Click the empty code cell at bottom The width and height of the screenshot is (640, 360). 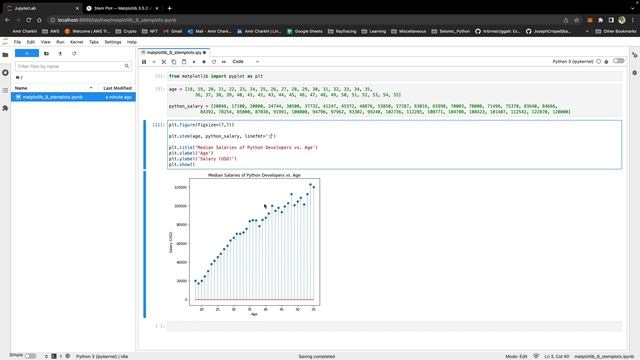394,326
